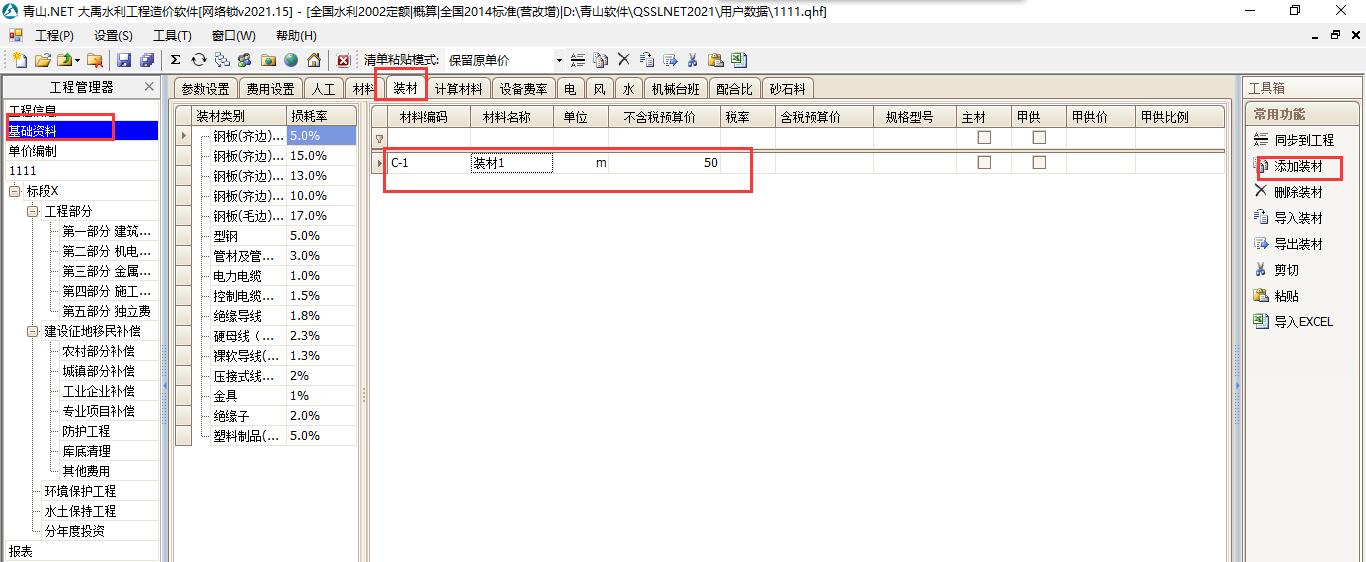Switch to the 配合比 tab
Screen dimensions: 1366x562
tap(735, 89)
